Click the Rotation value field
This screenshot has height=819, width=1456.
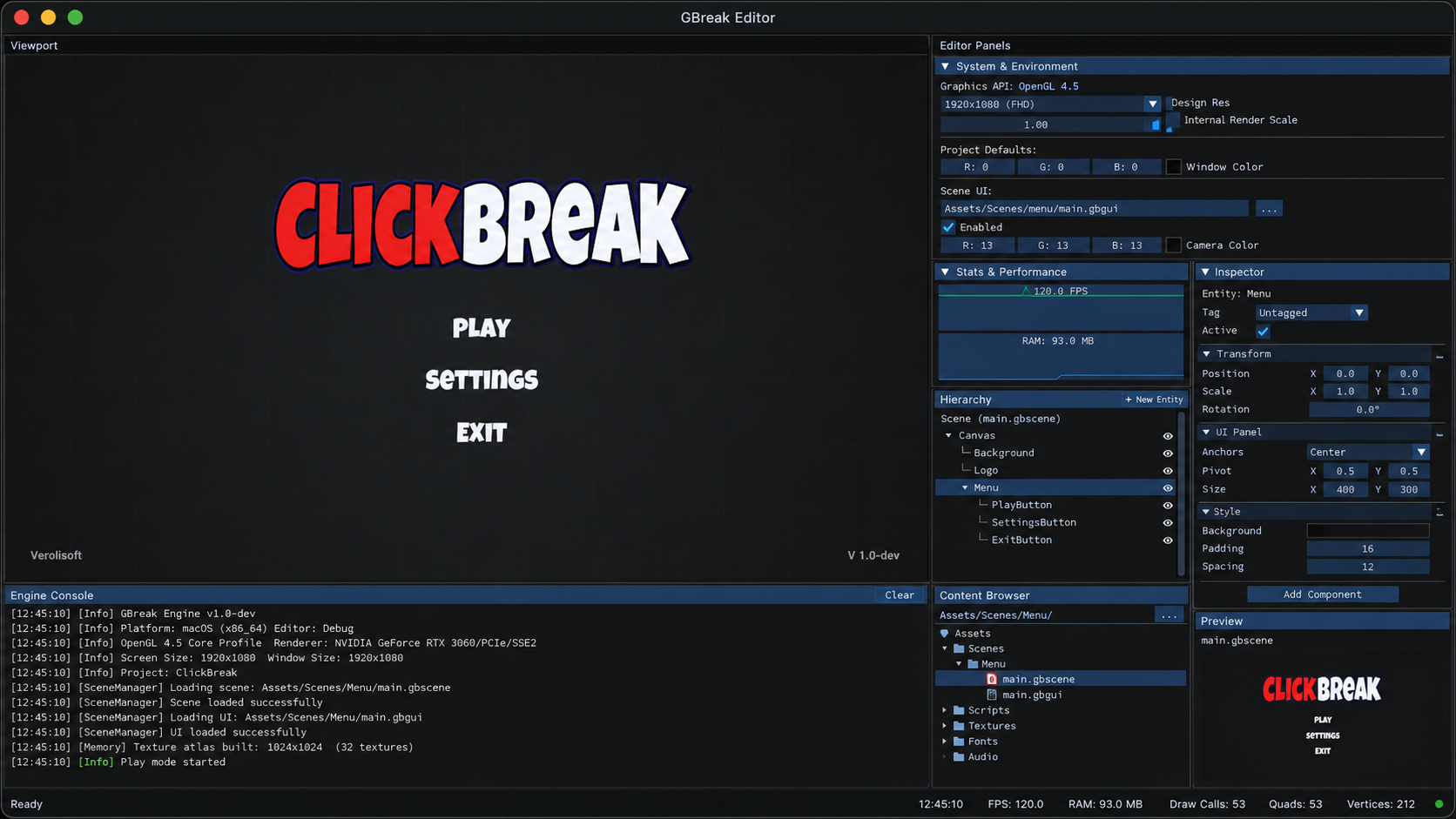point(1369,410)
